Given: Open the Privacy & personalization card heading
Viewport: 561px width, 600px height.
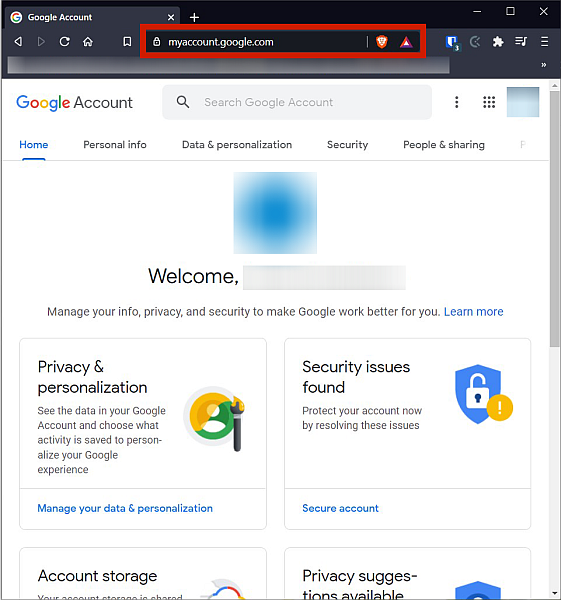Looking at the screenshot, I should point(92,377).
